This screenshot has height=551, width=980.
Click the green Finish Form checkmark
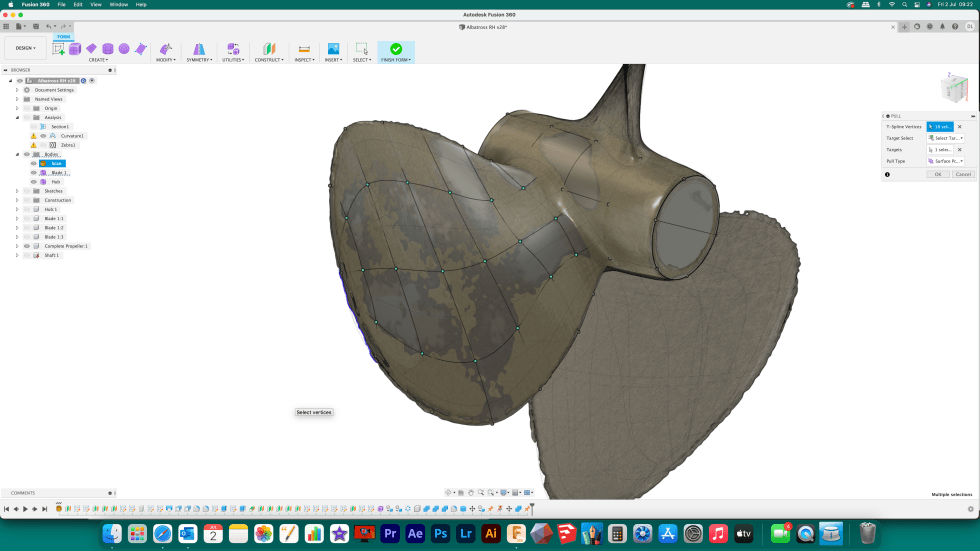pos(396,49)
